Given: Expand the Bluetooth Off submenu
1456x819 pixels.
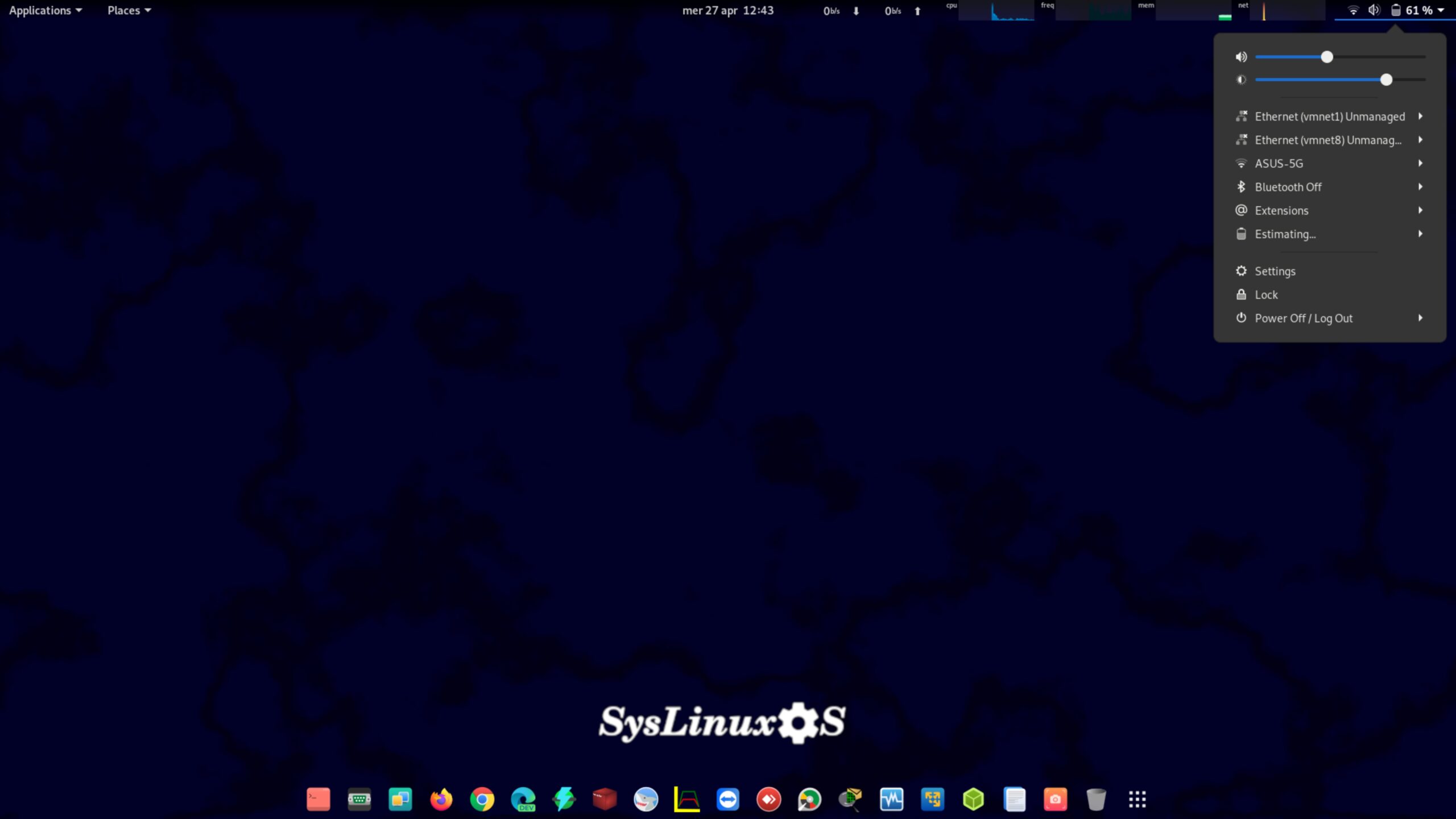Looking at the screenshot, I should click(x=1330, y=187).
